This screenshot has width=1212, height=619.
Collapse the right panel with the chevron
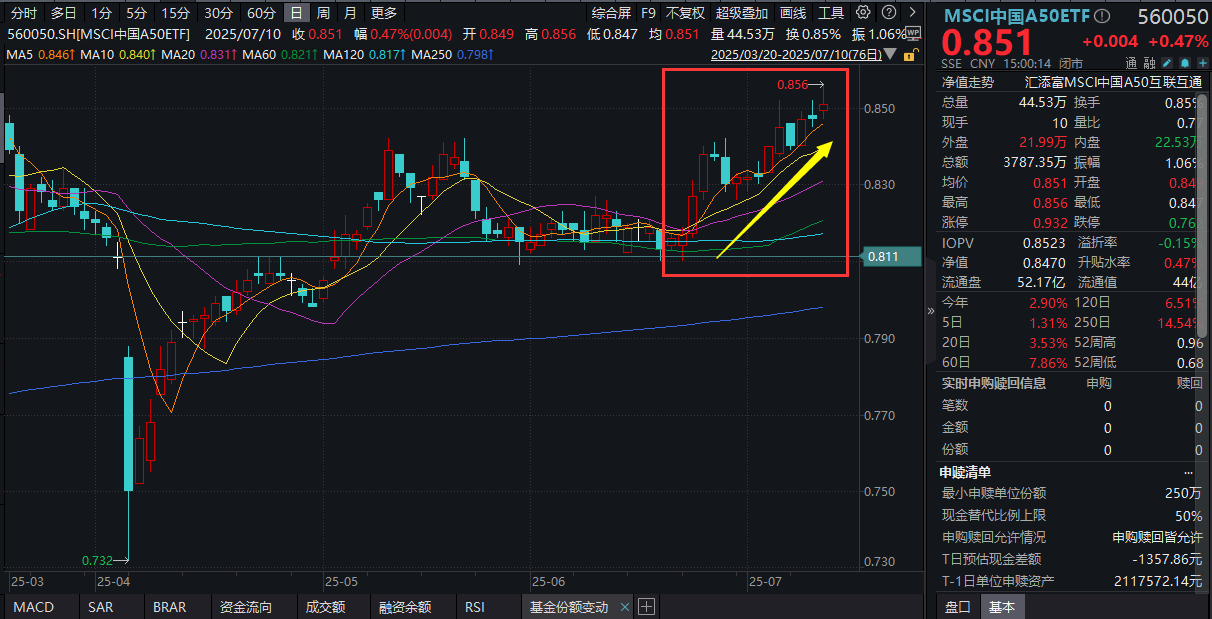click(930, 310)
